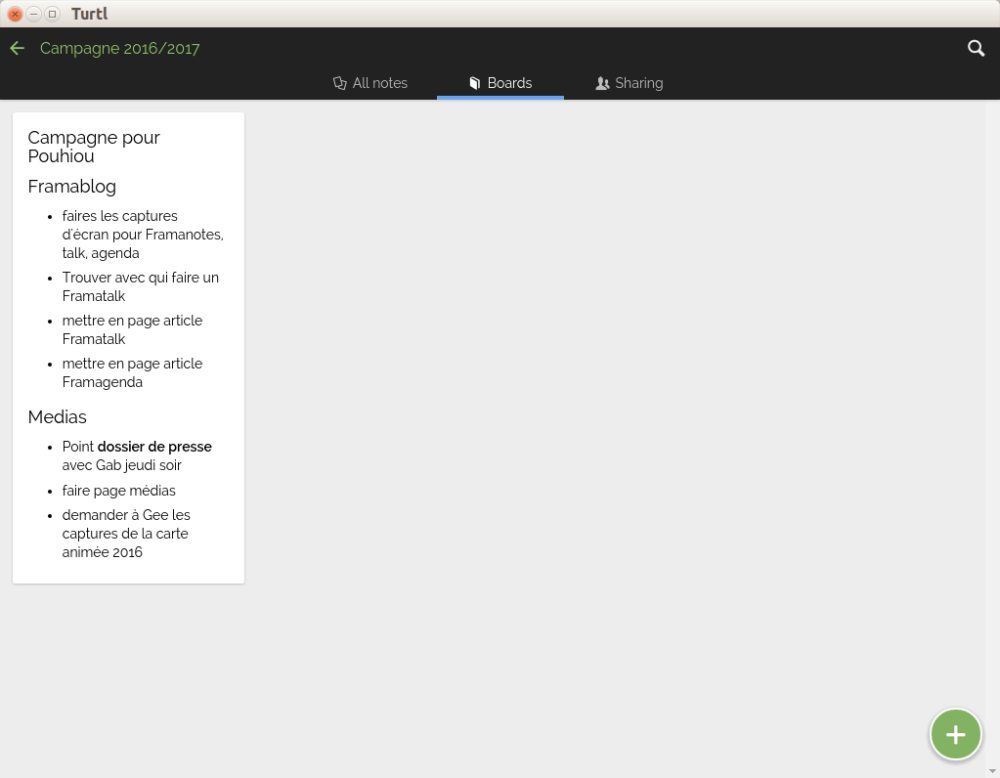Open the search magnifier icon

pos(976,48)
